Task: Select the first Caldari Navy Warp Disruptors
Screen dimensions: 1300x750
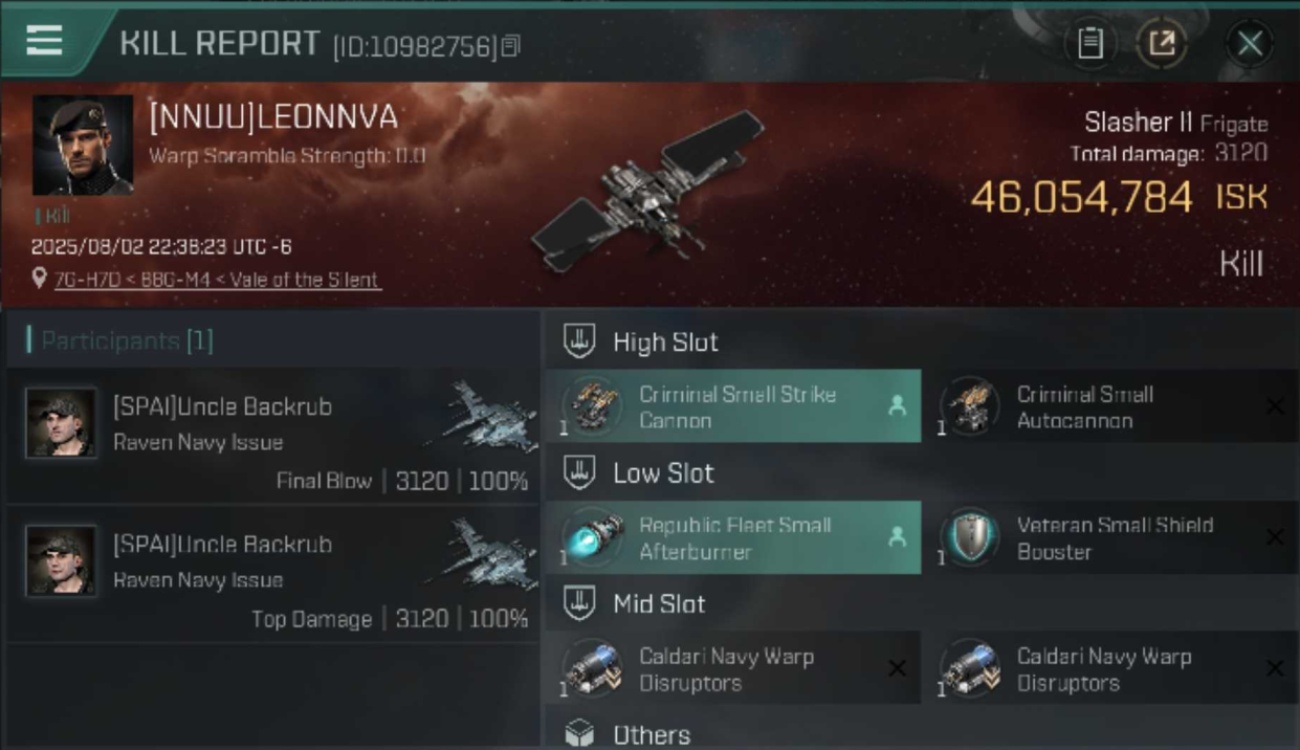Action: [733, 668]
